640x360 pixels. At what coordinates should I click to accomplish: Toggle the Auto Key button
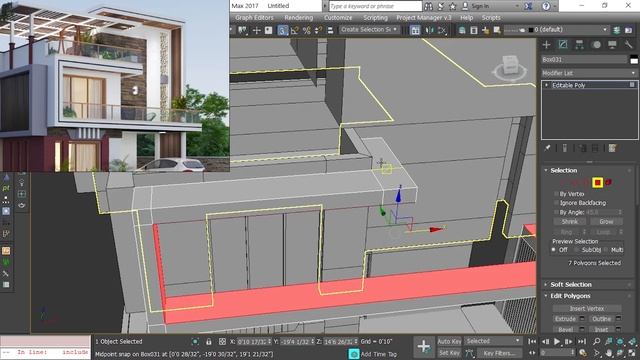pos(449,341)
